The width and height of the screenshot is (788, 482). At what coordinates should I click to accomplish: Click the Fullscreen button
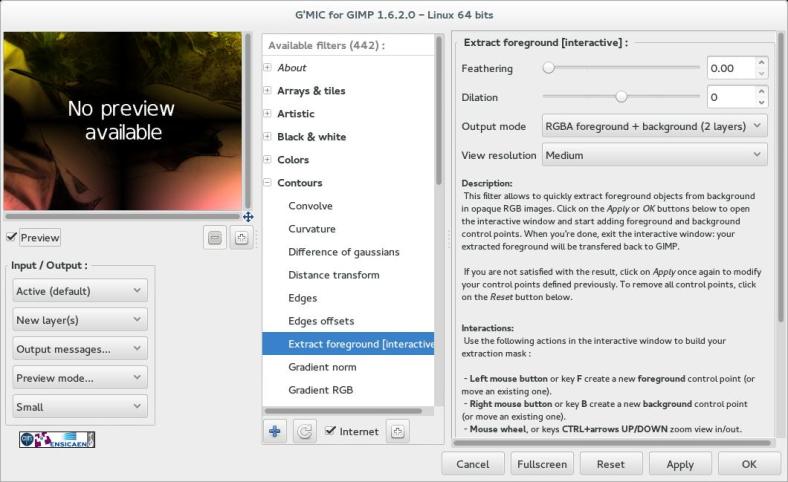542,464
